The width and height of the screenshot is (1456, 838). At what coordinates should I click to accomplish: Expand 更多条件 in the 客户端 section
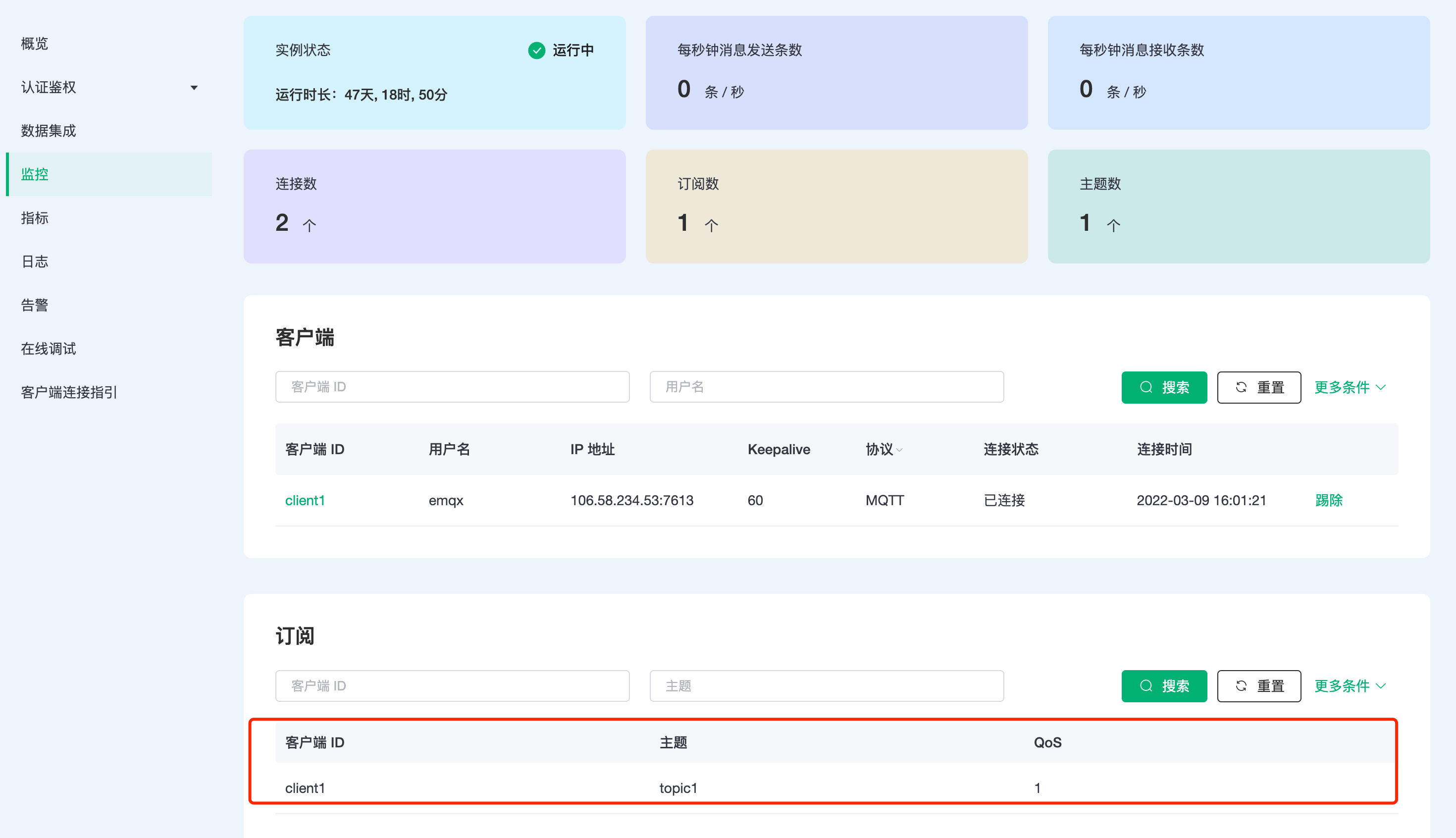(1350, 387)
